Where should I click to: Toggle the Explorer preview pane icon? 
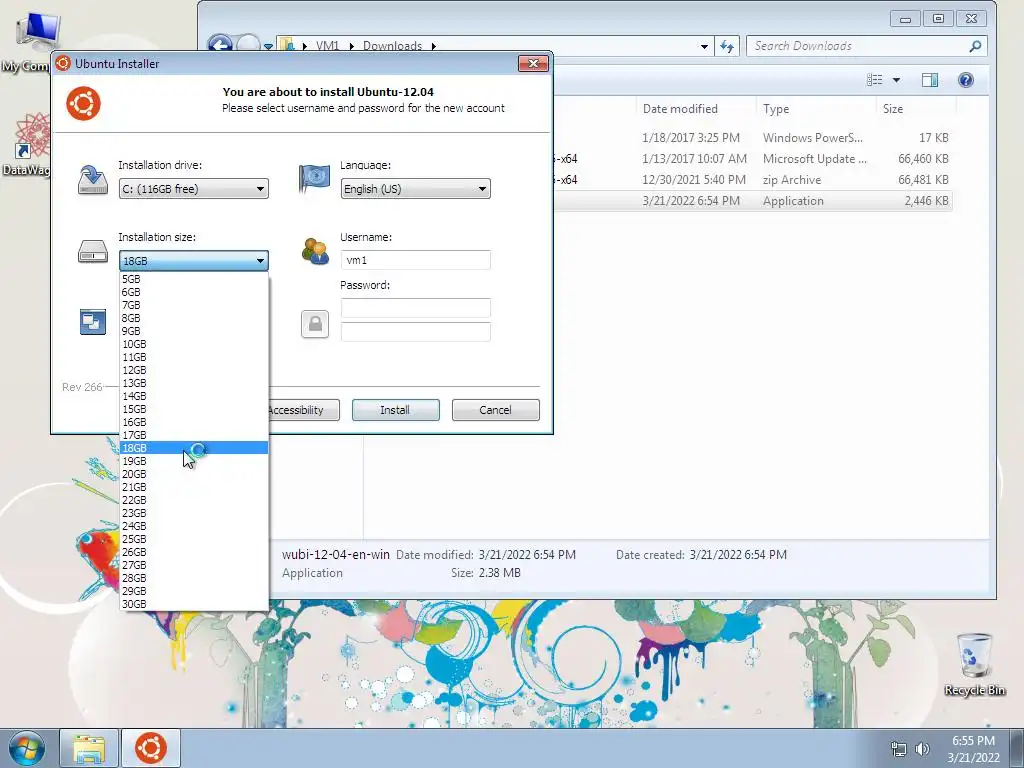[930, 80]
